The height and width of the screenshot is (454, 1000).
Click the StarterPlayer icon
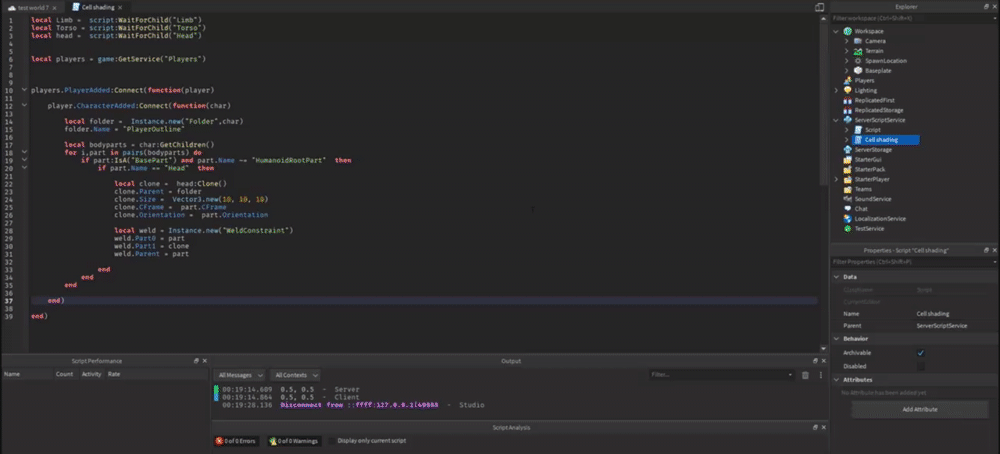click(848, 179)
